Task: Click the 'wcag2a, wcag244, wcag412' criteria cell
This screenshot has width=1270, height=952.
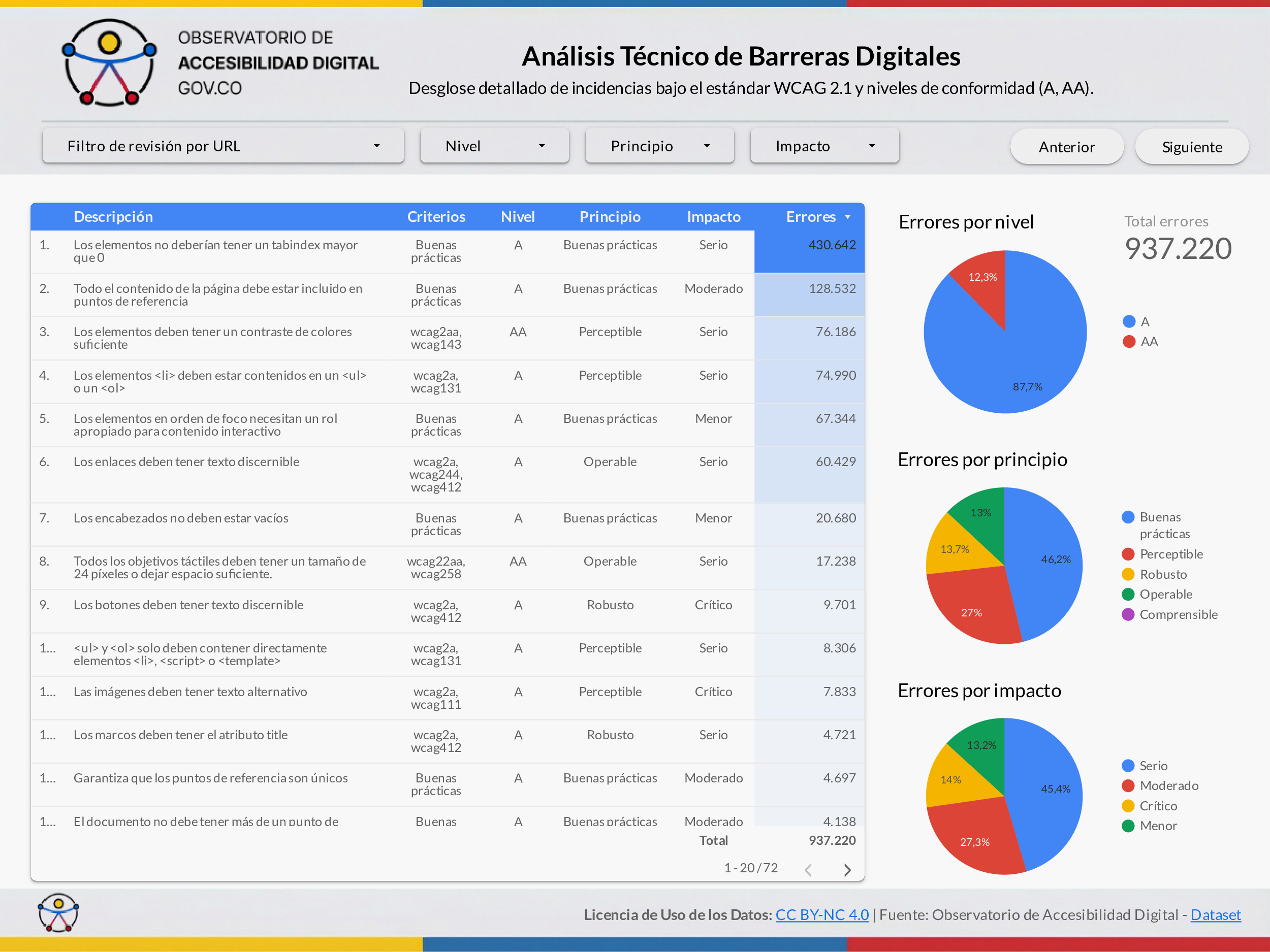Action: (x=436, y=475)
